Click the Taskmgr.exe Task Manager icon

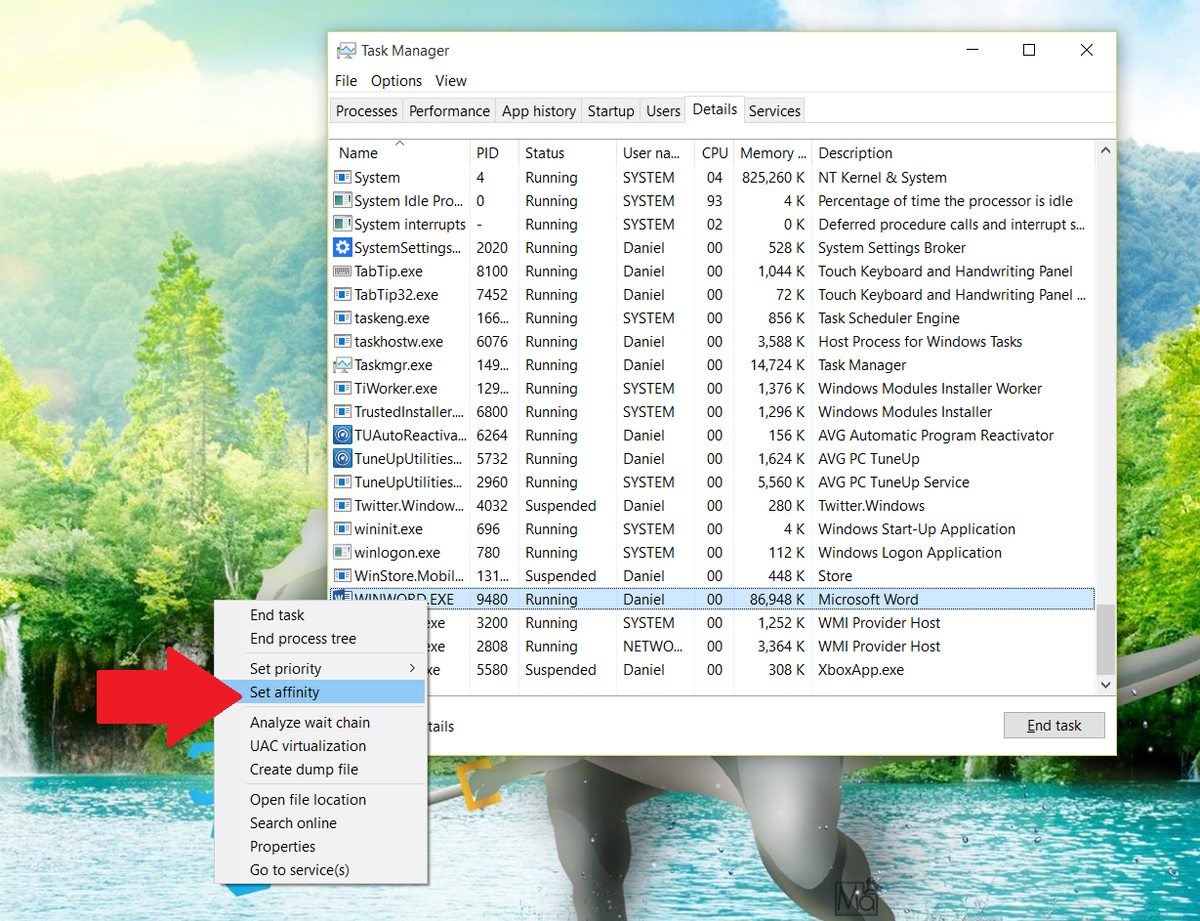[343, 365]
